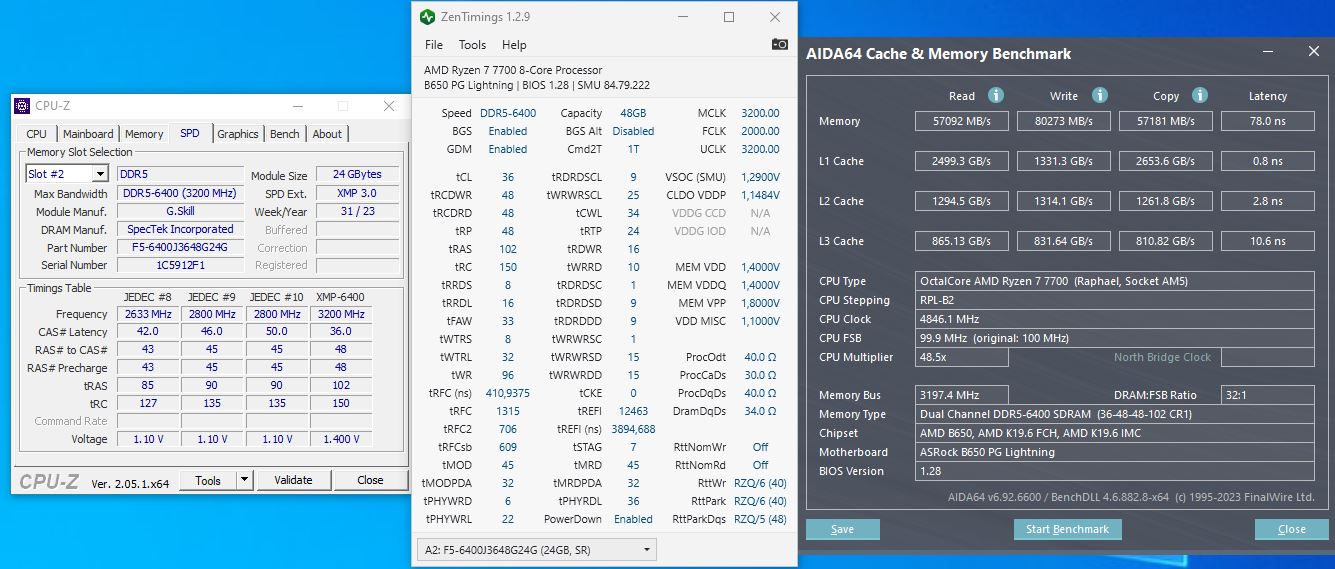Click the Max Bandwidth DDR5-6400 field
The height and width of the screenshot is (569, 1335).
[180, 193]
